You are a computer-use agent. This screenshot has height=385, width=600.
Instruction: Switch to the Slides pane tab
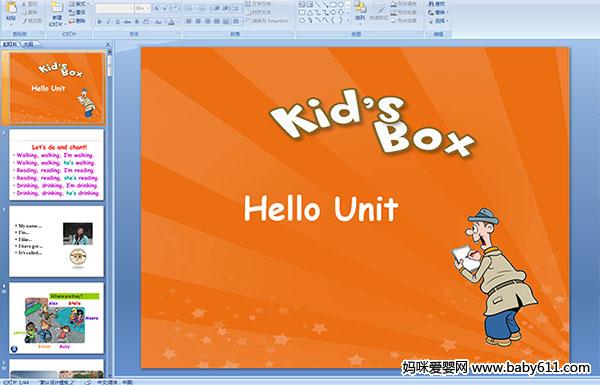click(x=10, y=44)
